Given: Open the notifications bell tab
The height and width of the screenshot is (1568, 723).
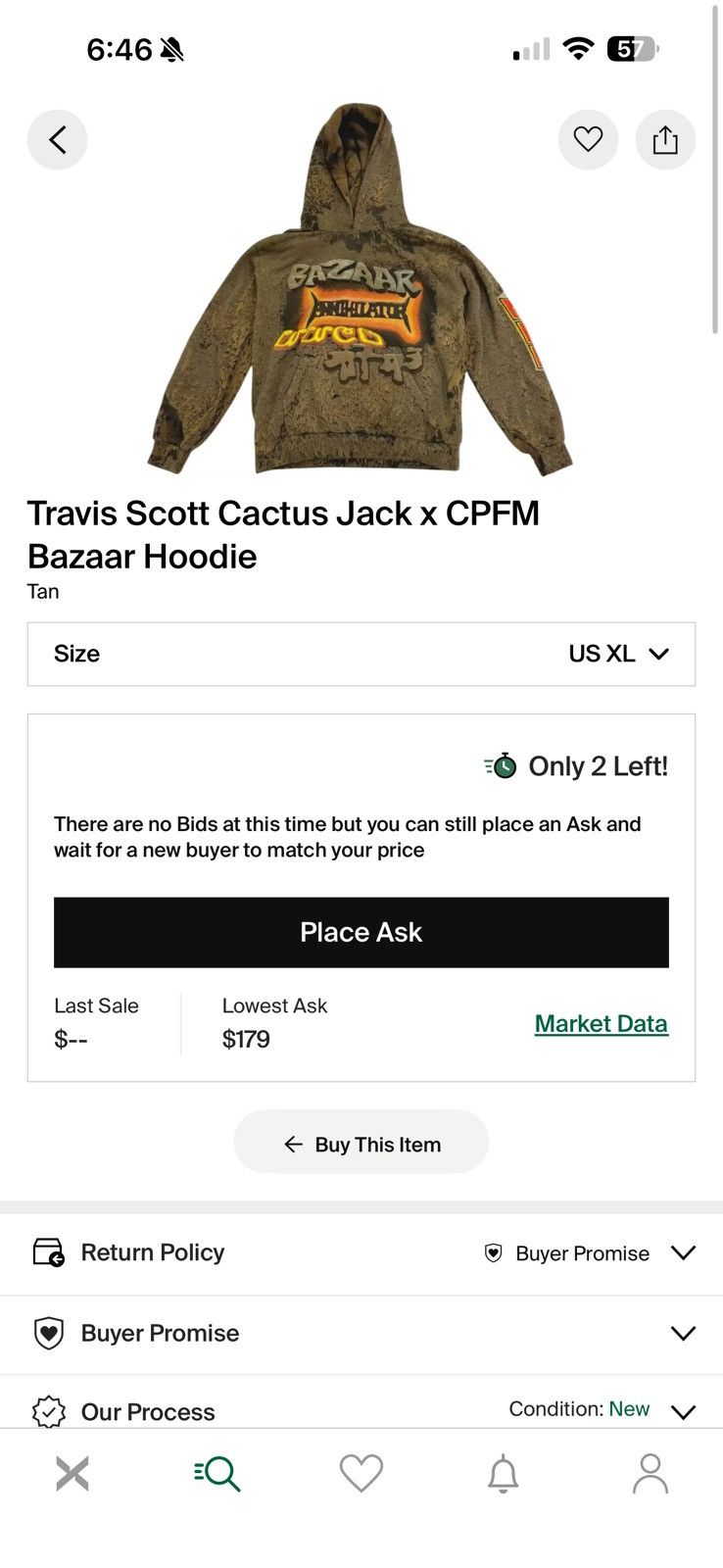Looking at the screenshot, I should point(503,1473).
